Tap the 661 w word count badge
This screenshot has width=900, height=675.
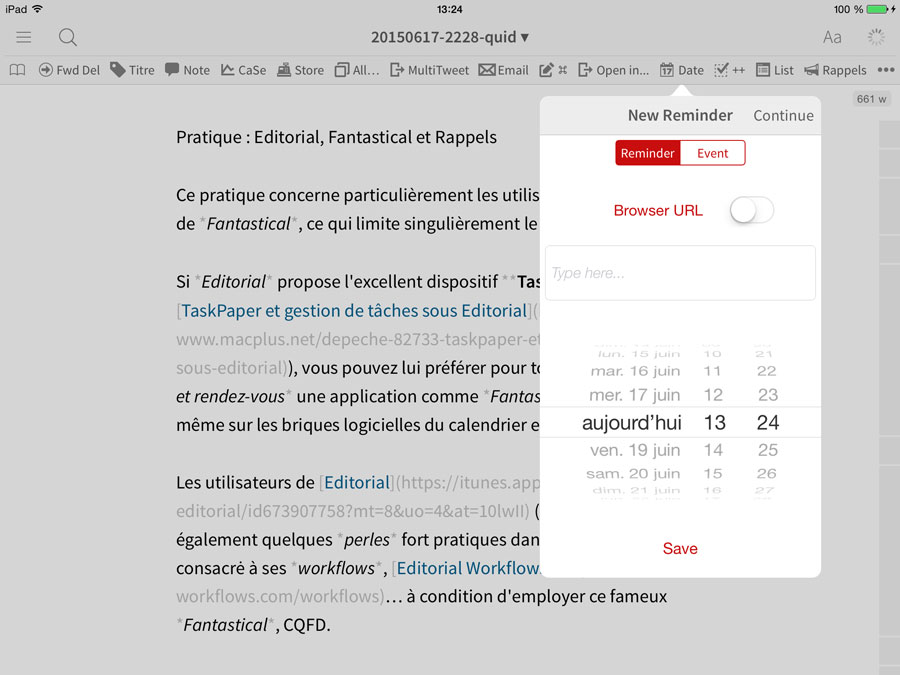point(871,99)
